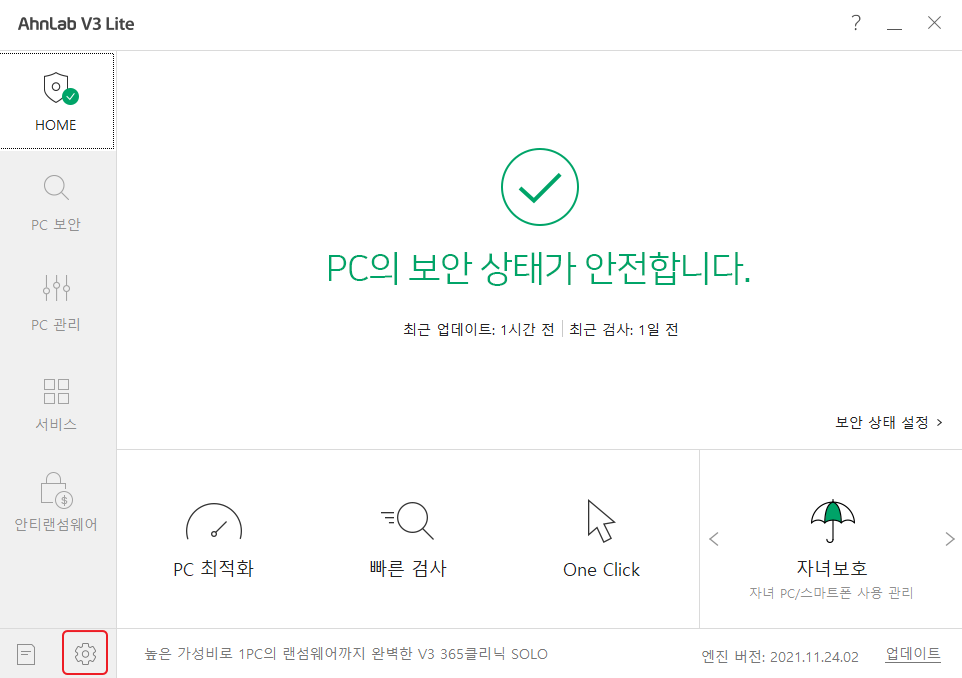Click the V3 365클리닉 SOLO promotion text

click(346, 654)
